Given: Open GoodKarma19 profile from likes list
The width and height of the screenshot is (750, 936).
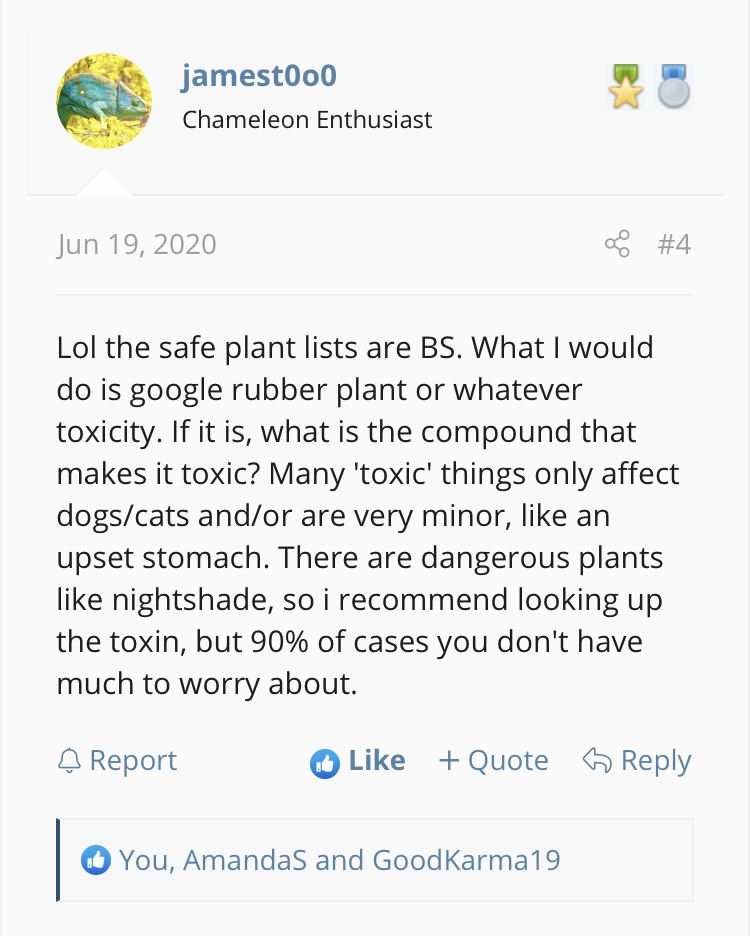Looking at the screenshot, I should pyautogui.click(x=466, y=860).
